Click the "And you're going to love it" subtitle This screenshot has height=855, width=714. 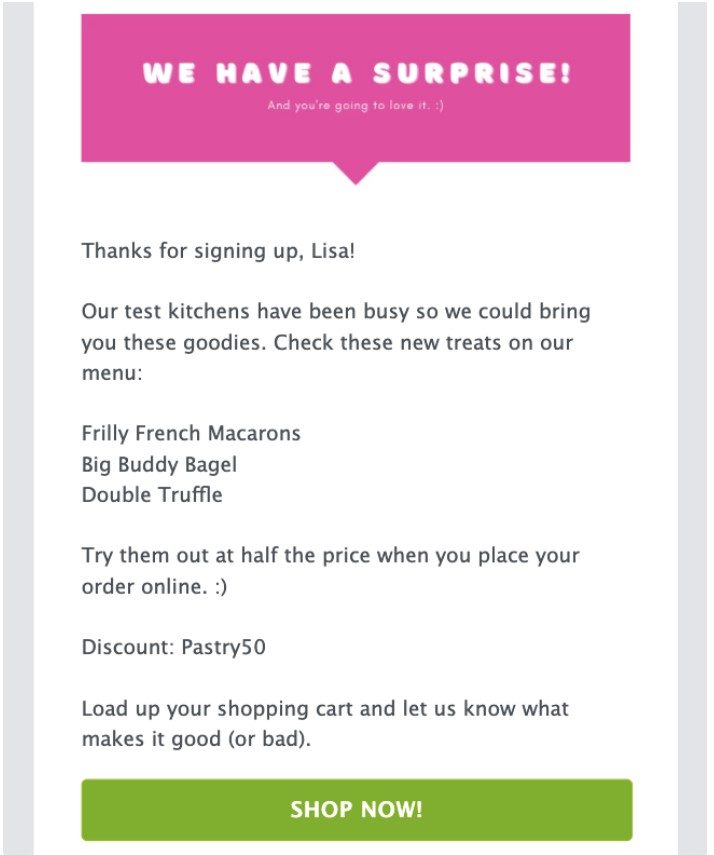click(356, 105)
